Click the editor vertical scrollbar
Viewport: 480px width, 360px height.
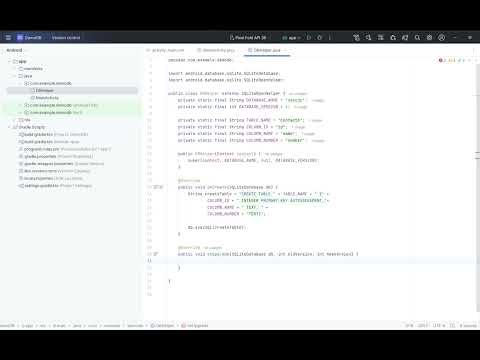[477, 187]
